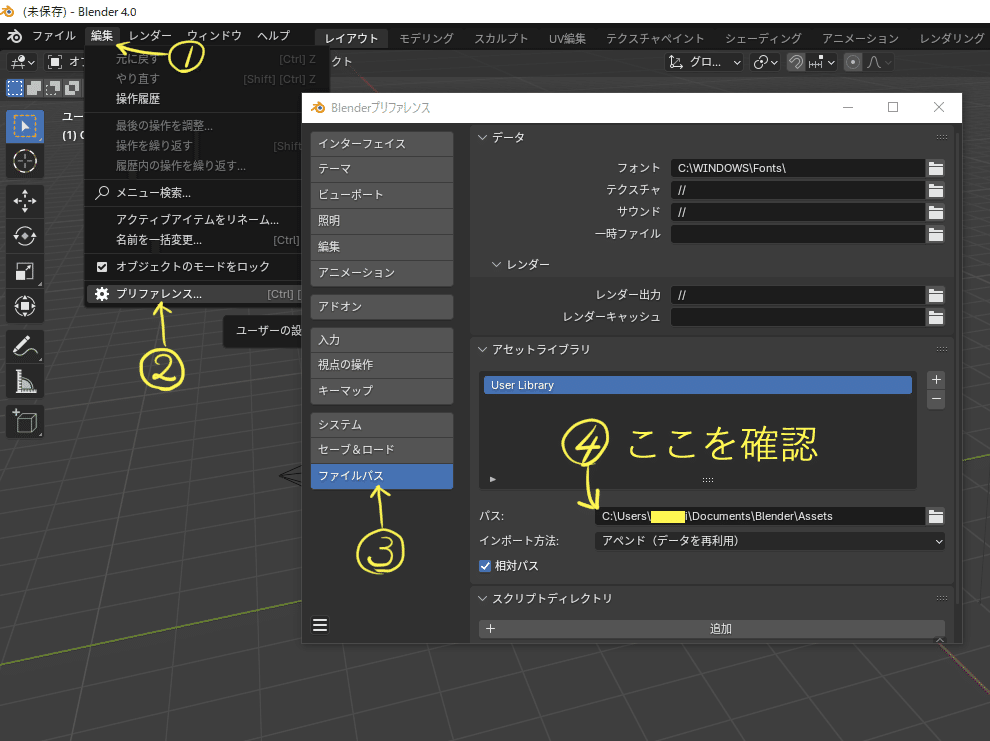Select the Transform tool in toolbar
Image resolution: width=990 pixels, height=741 pixels.
tap(25, 306)
